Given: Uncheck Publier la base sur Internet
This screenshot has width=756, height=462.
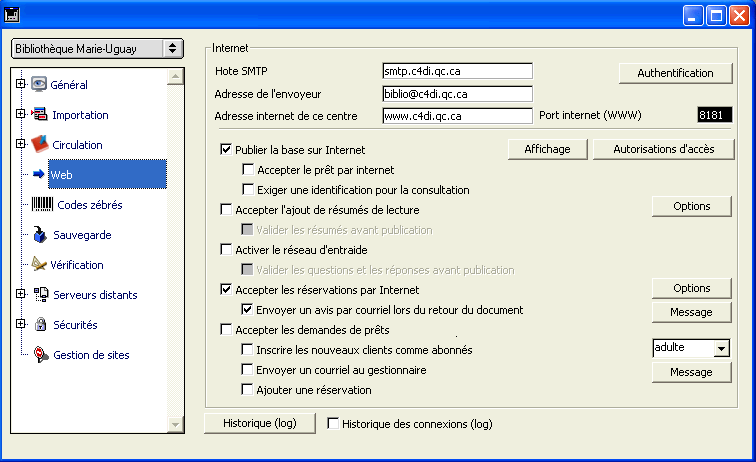Looking at the screenshot, I should [226, 150].
